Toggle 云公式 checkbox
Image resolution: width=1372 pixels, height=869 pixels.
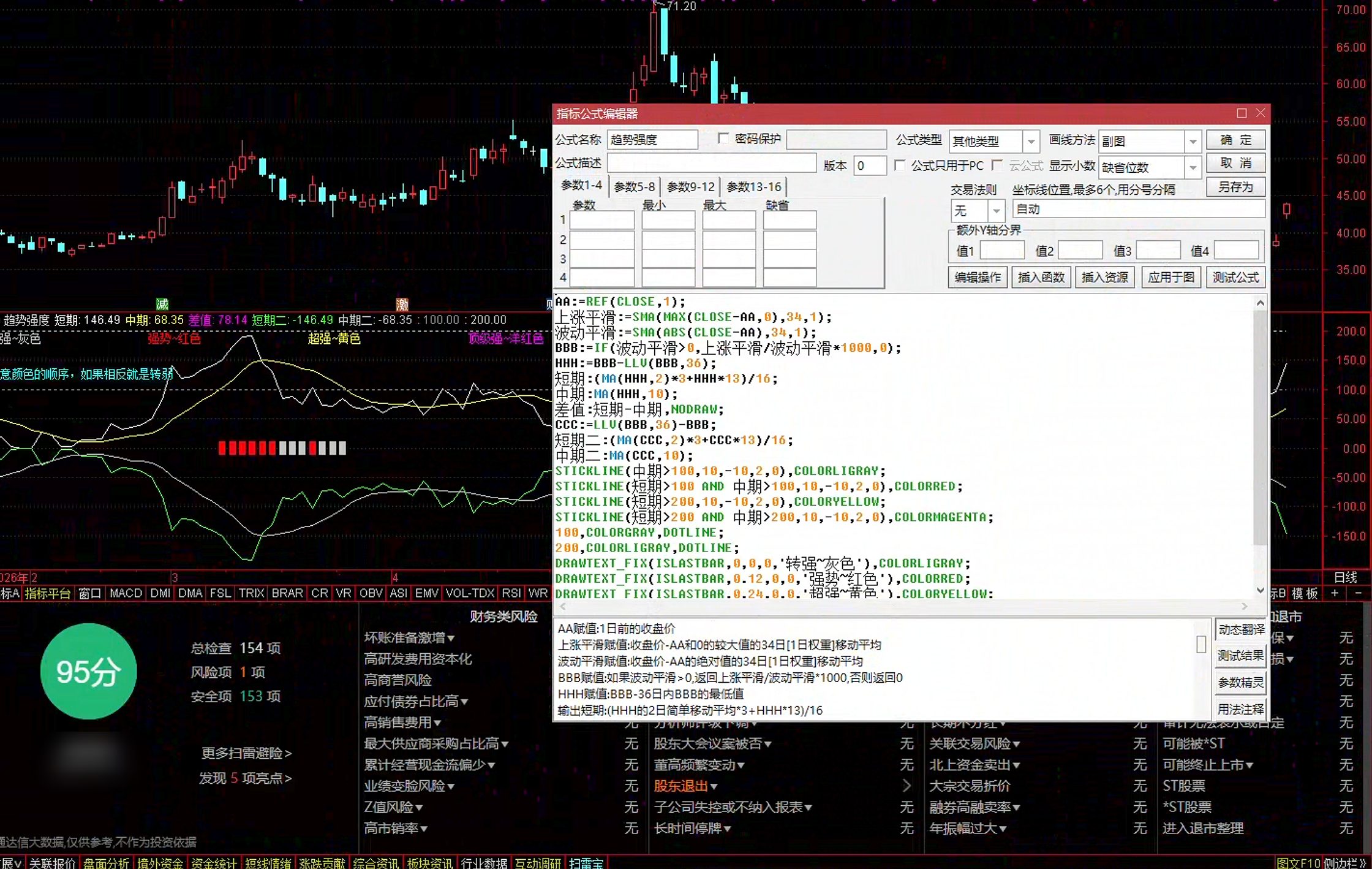997,165
